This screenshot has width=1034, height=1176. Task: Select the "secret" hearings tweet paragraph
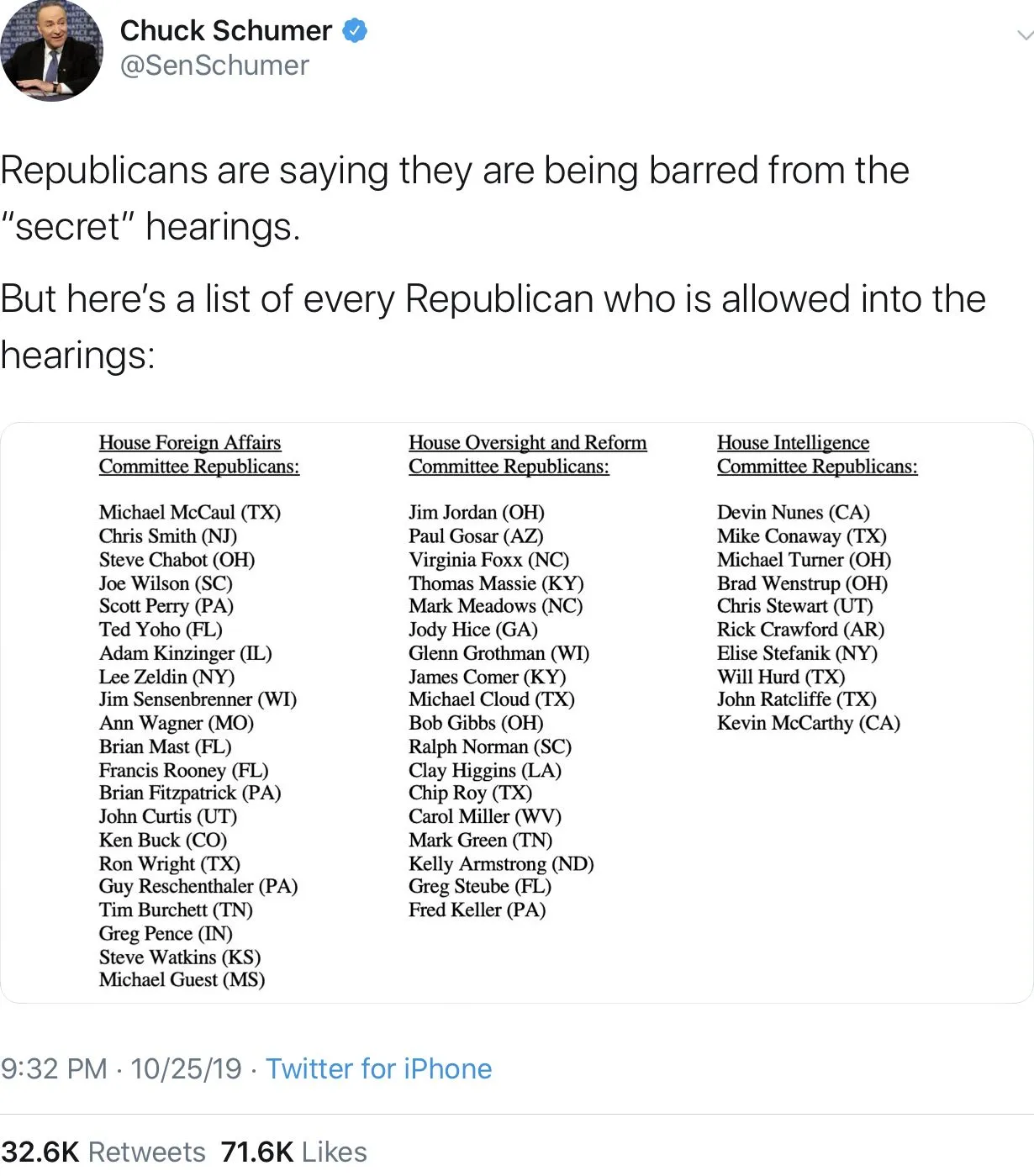tap(454, 198)
